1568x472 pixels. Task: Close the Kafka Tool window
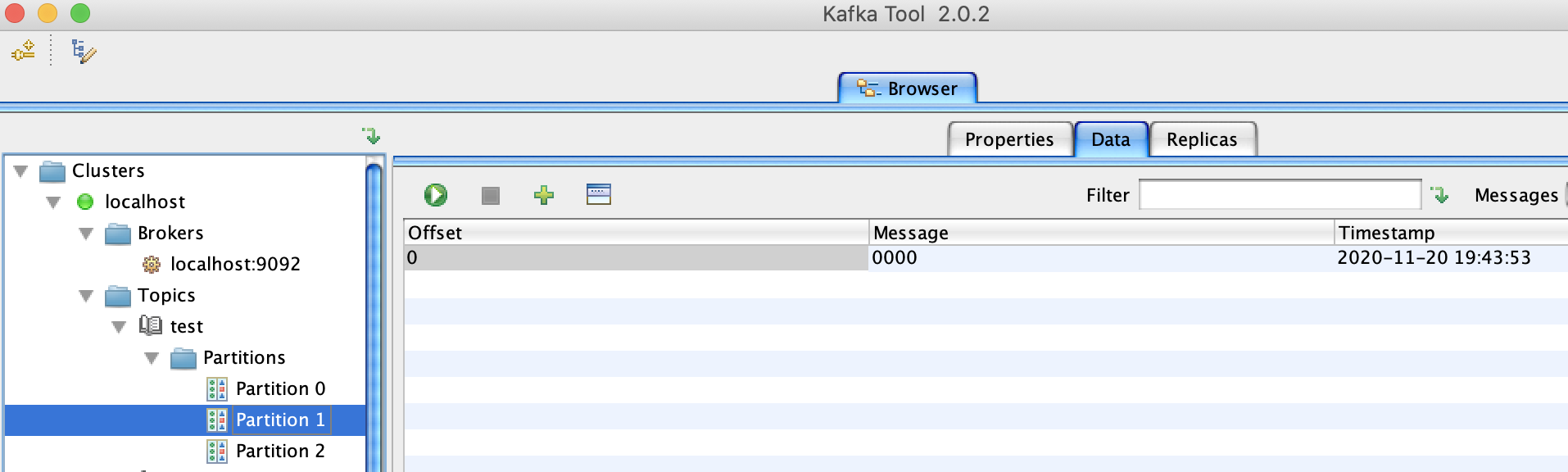click(15, 13)
